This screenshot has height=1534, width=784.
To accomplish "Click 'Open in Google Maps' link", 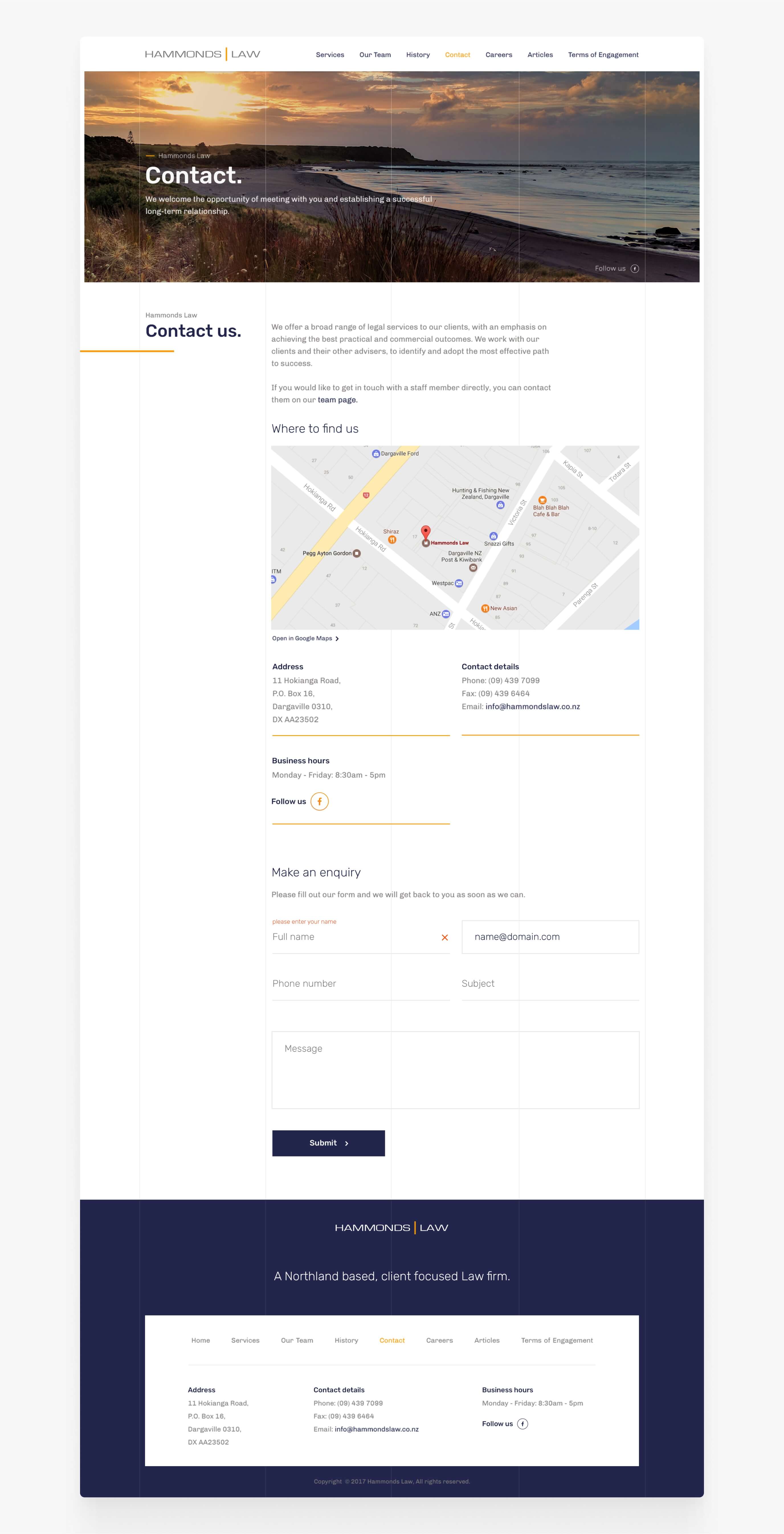I will (x=305, y=639).
